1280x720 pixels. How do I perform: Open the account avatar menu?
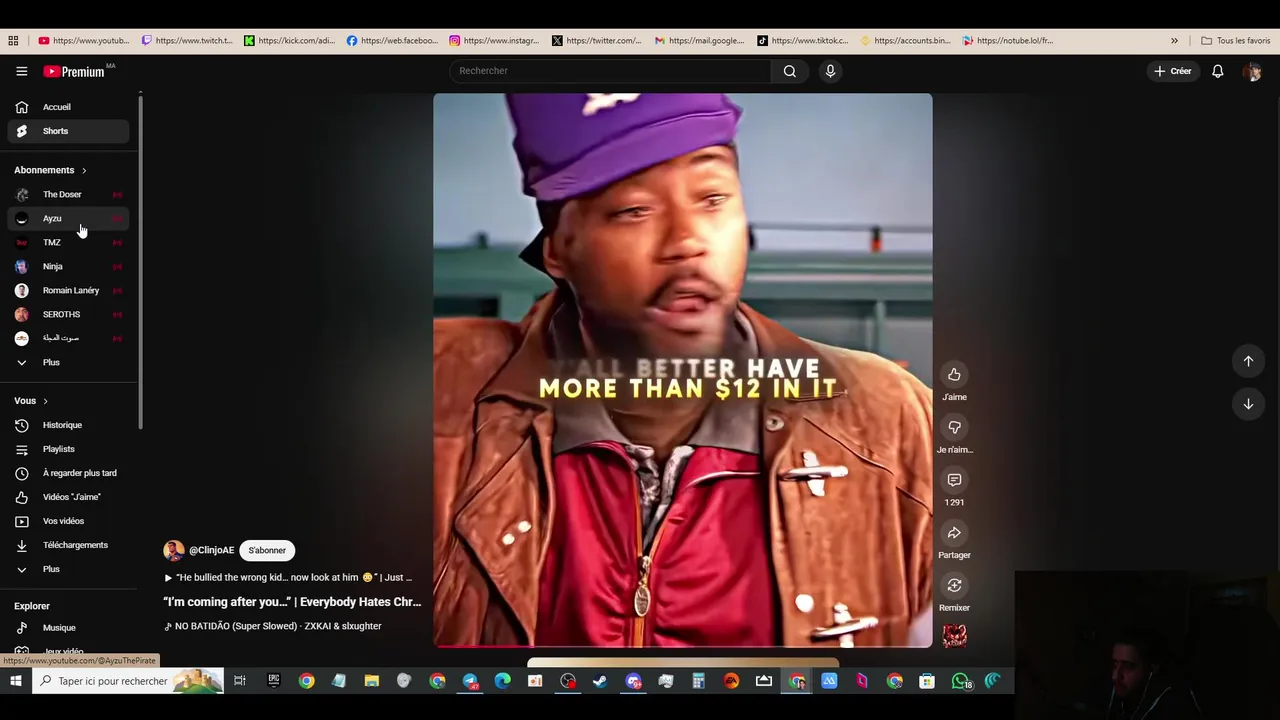1252,71
